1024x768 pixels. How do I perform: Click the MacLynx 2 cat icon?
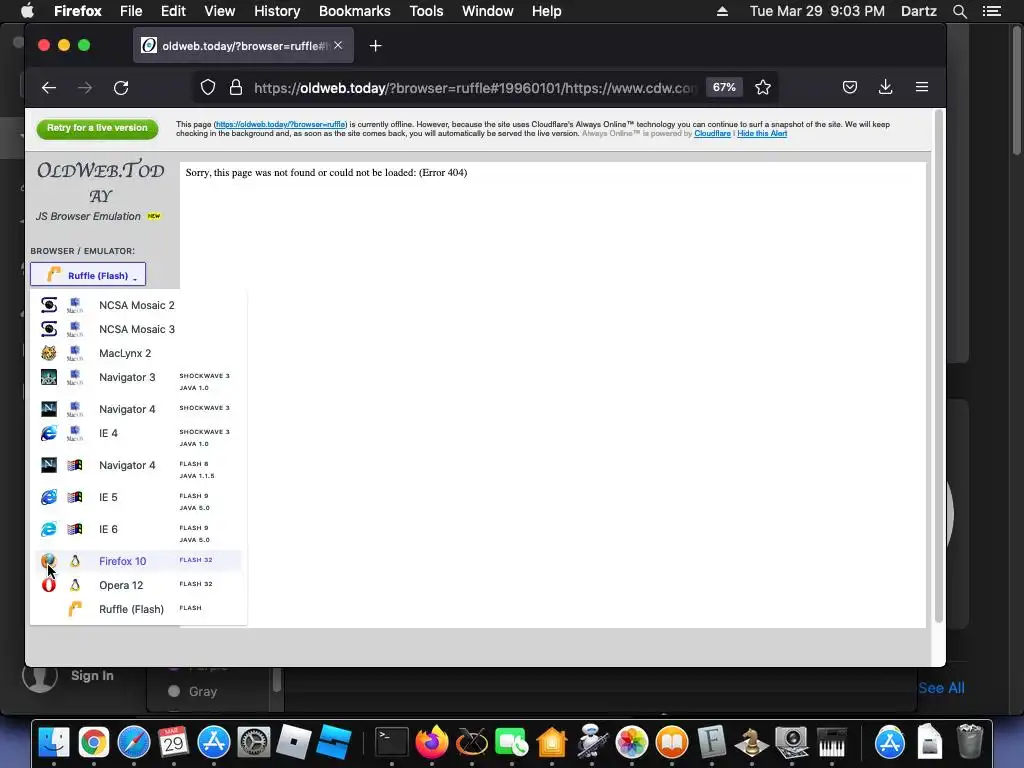tap(49, 353)
